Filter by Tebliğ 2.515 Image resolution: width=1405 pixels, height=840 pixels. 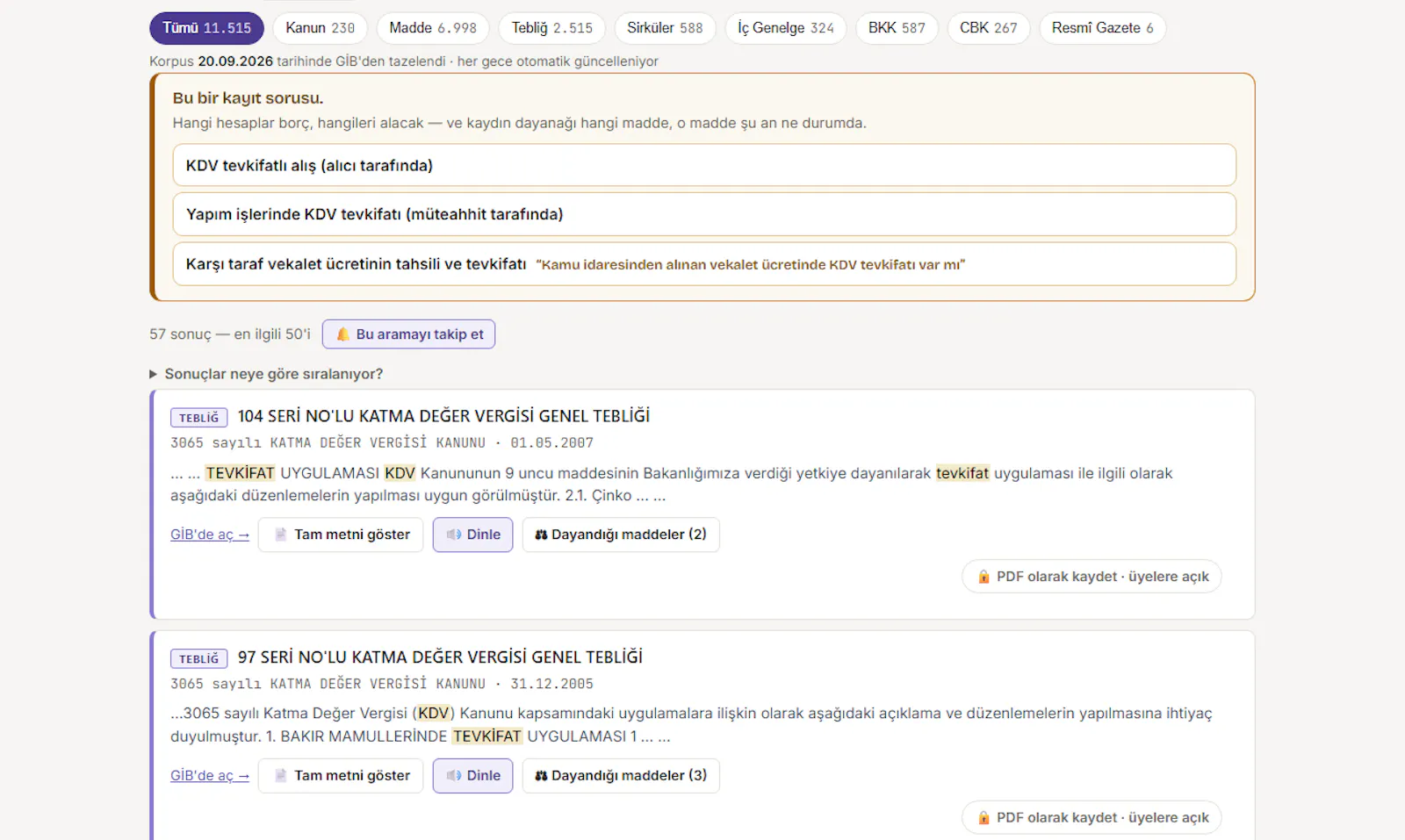point(551,28)
